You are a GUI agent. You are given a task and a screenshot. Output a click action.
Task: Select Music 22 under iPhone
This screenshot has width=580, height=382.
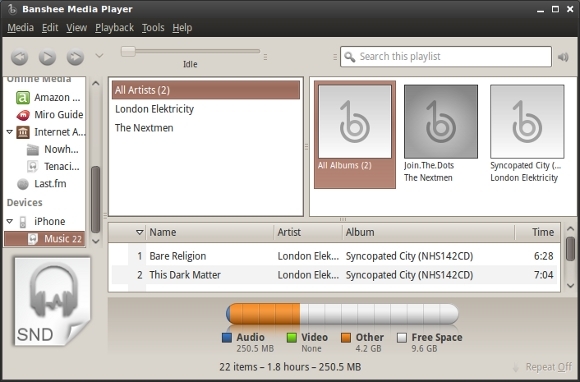(x=44, y=239)
